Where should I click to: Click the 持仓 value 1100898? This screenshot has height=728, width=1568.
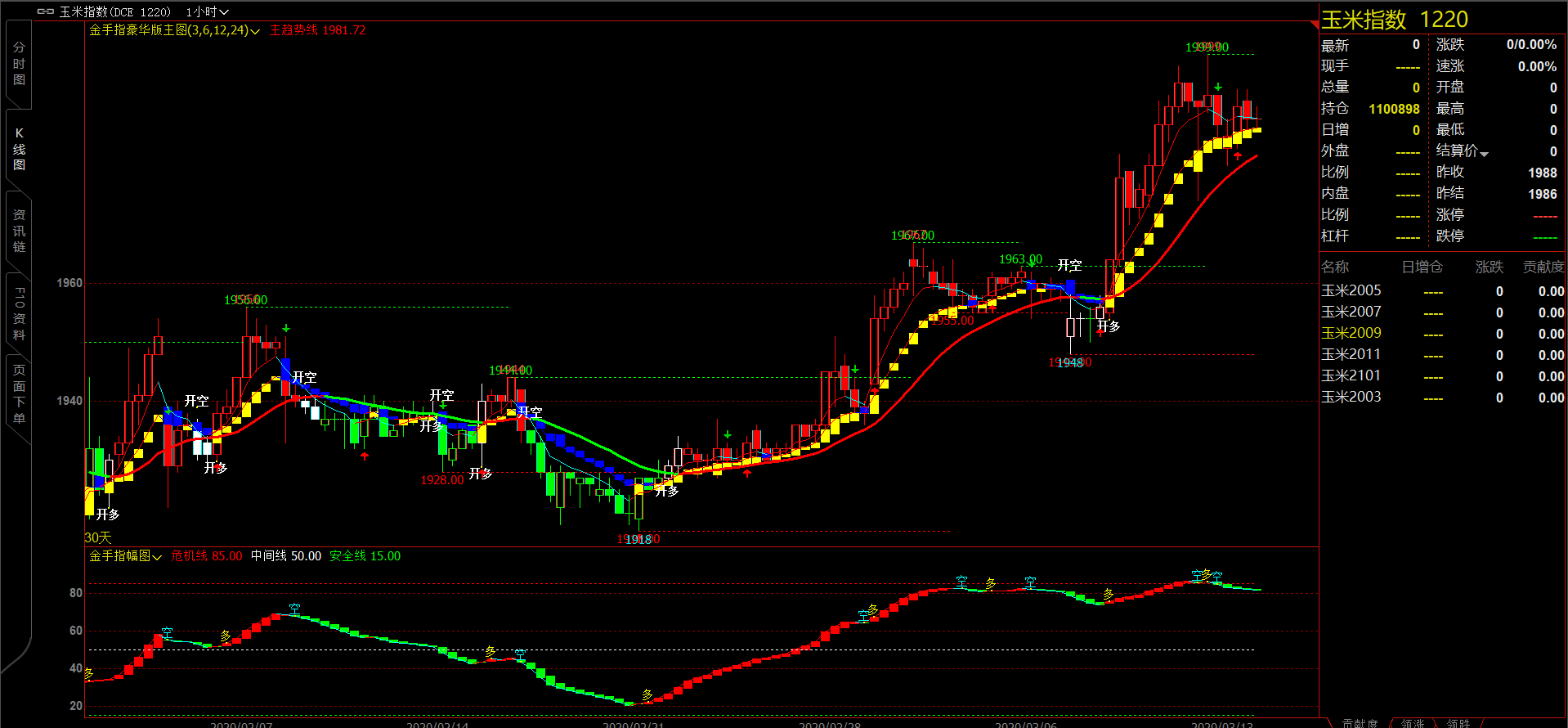(1394, 109)
